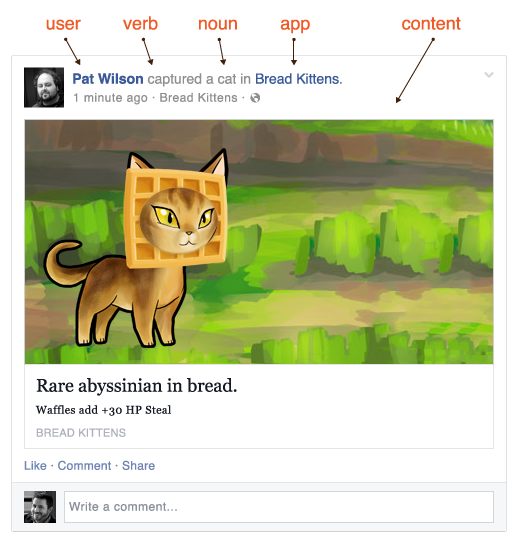Open the Bread Kittens app link in headline
The width and height of the screenshot is (517, 543).
pyautogui.click(x=297, y=79)
